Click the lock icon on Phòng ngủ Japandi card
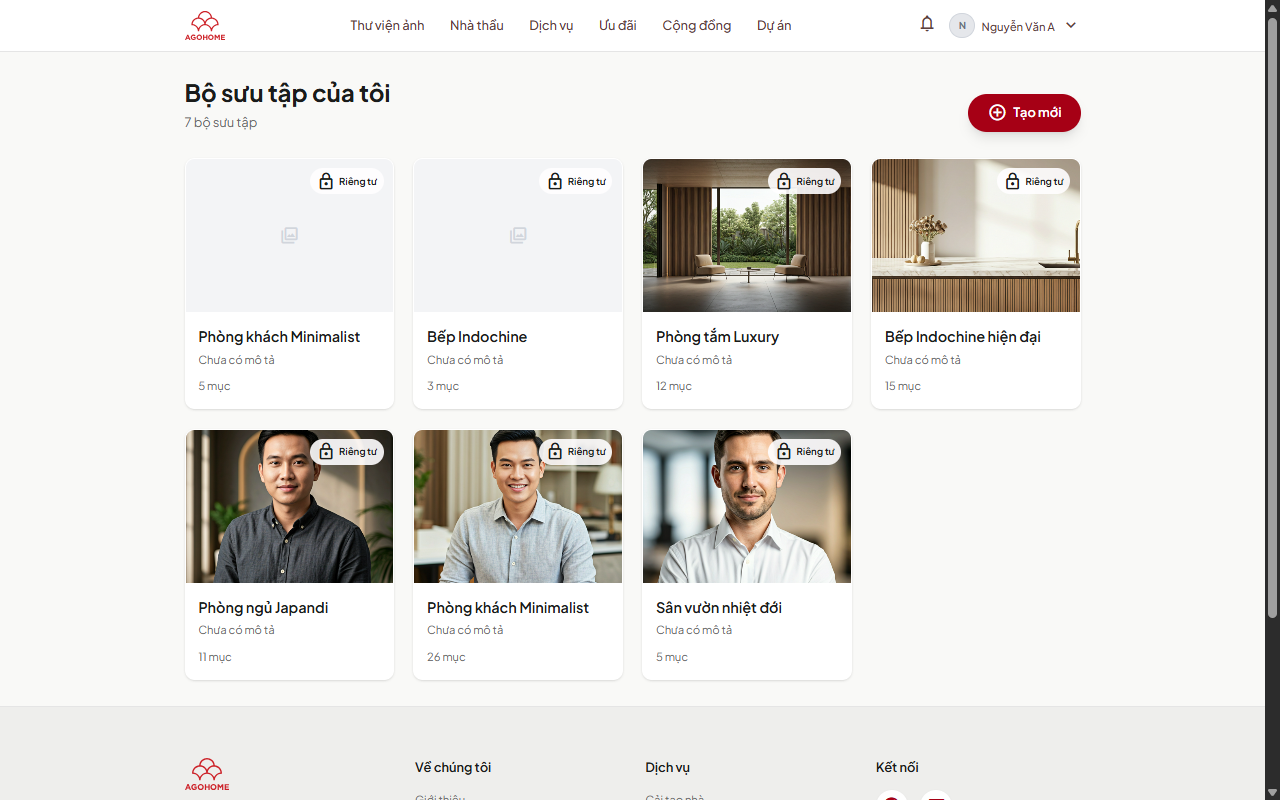 click(326, 451)
